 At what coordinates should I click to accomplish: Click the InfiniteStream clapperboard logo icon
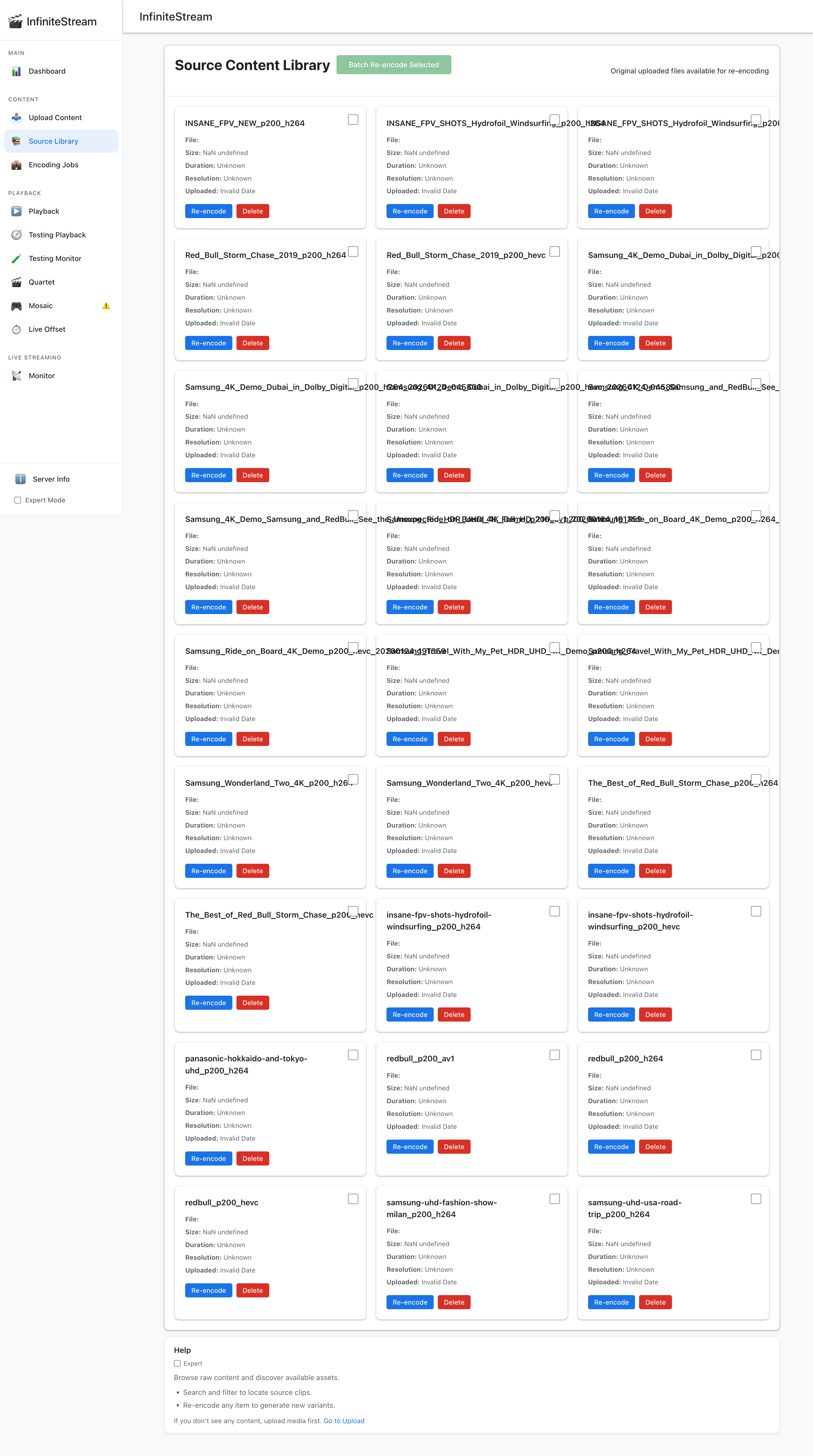click(x=15, y=22)
